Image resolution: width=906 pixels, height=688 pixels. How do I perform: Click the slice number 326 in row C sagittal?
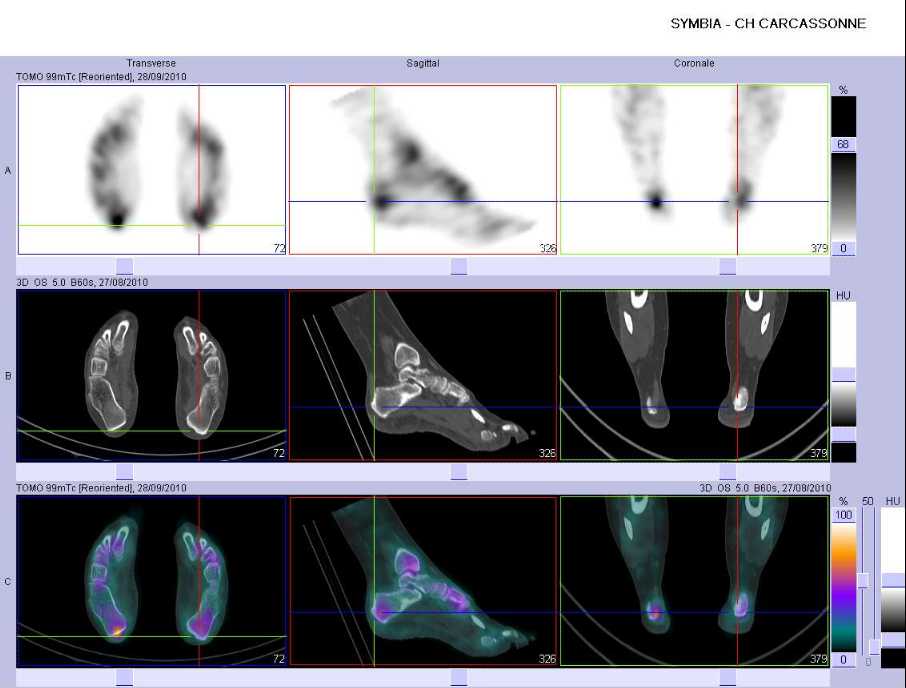pyautogui.click(x=548, y=659)
